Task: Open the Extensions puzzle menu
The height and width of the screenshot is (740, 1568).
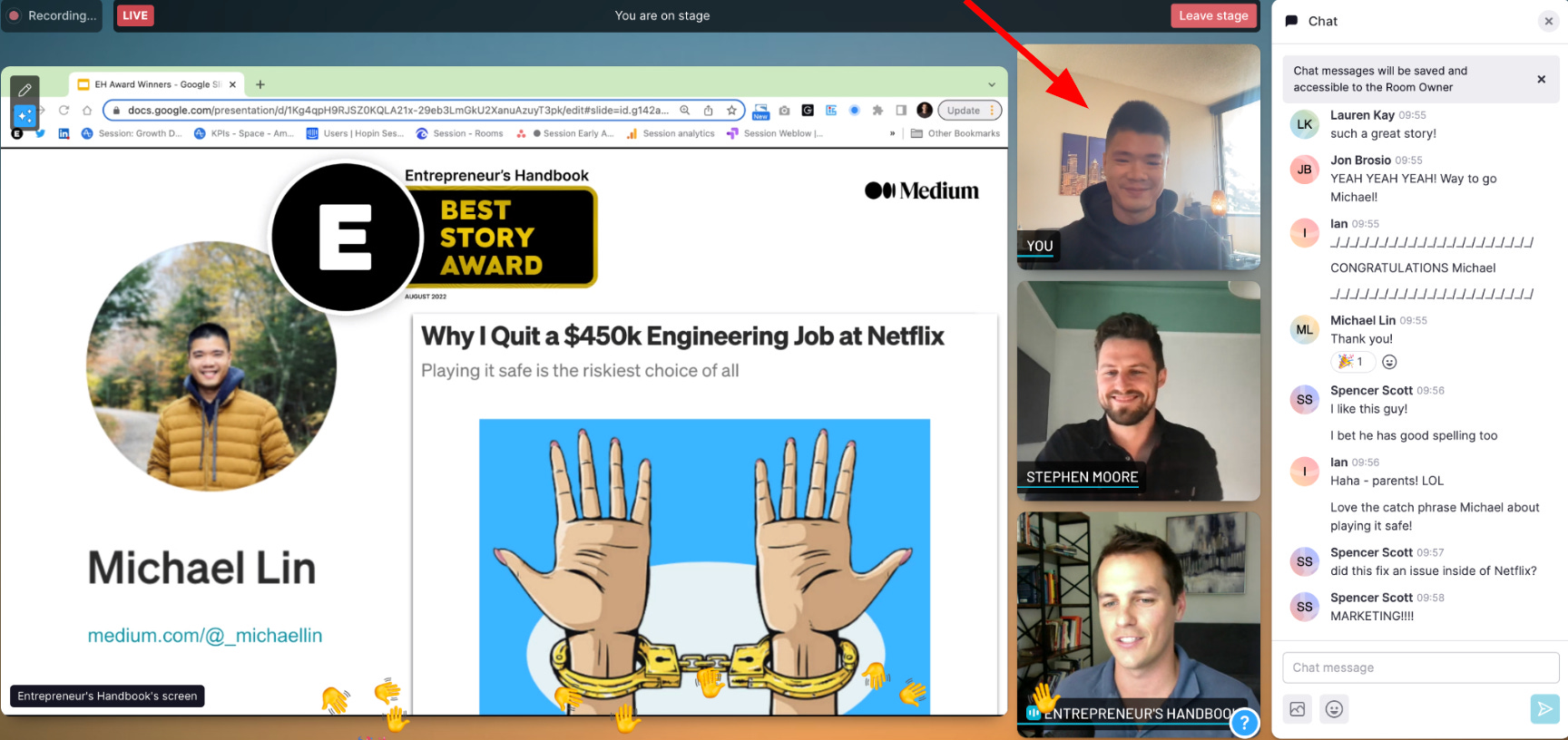Action: pos(877,111)
